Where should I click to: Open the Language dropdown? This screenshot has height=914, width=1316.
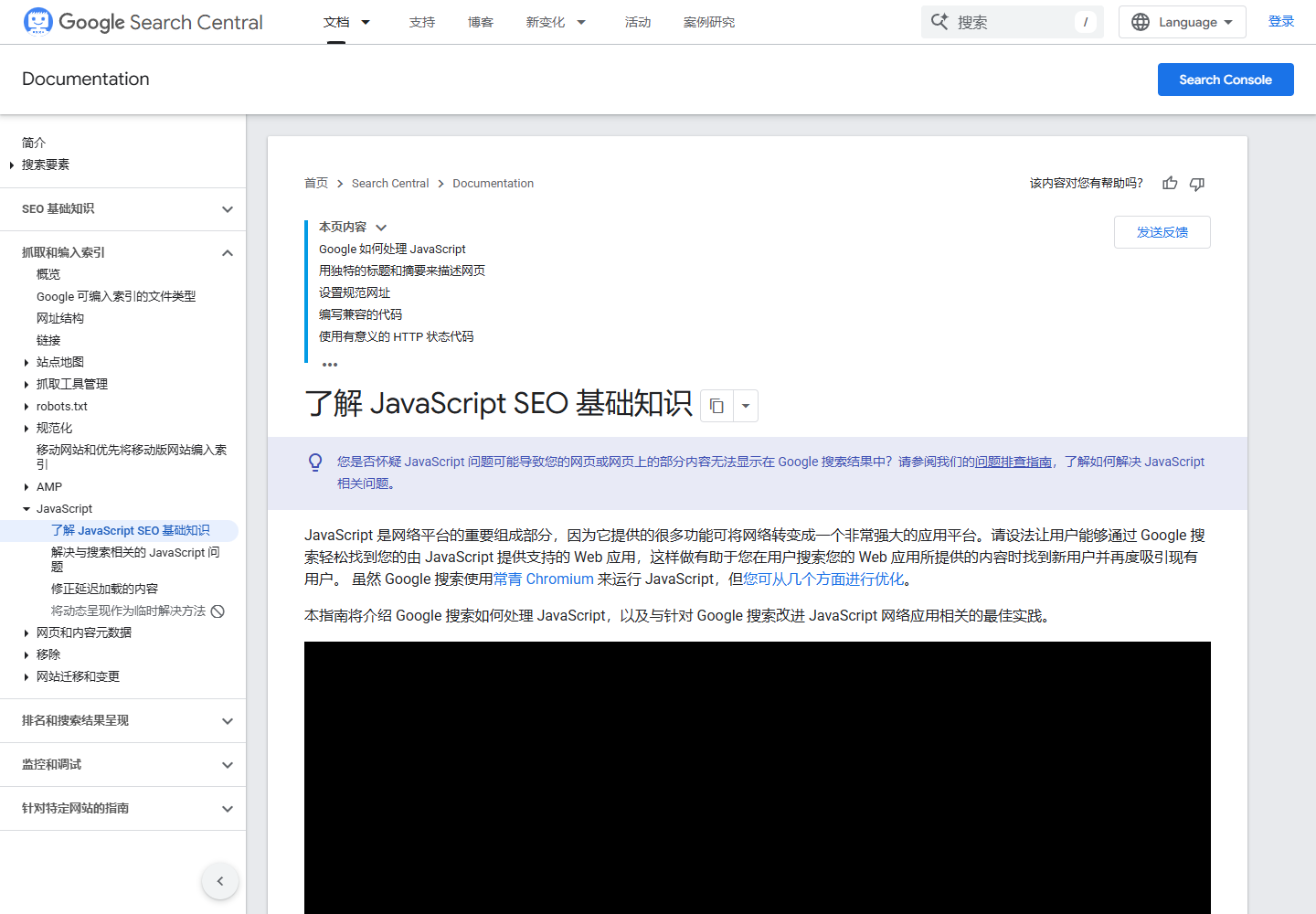pos(1183,22)
